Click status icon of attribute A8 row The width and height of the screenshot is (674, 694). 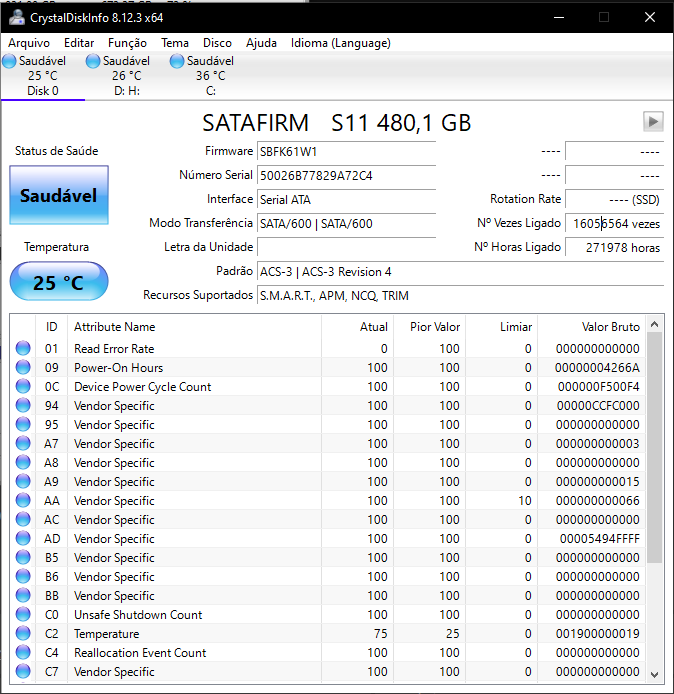[x=23, y=463]
